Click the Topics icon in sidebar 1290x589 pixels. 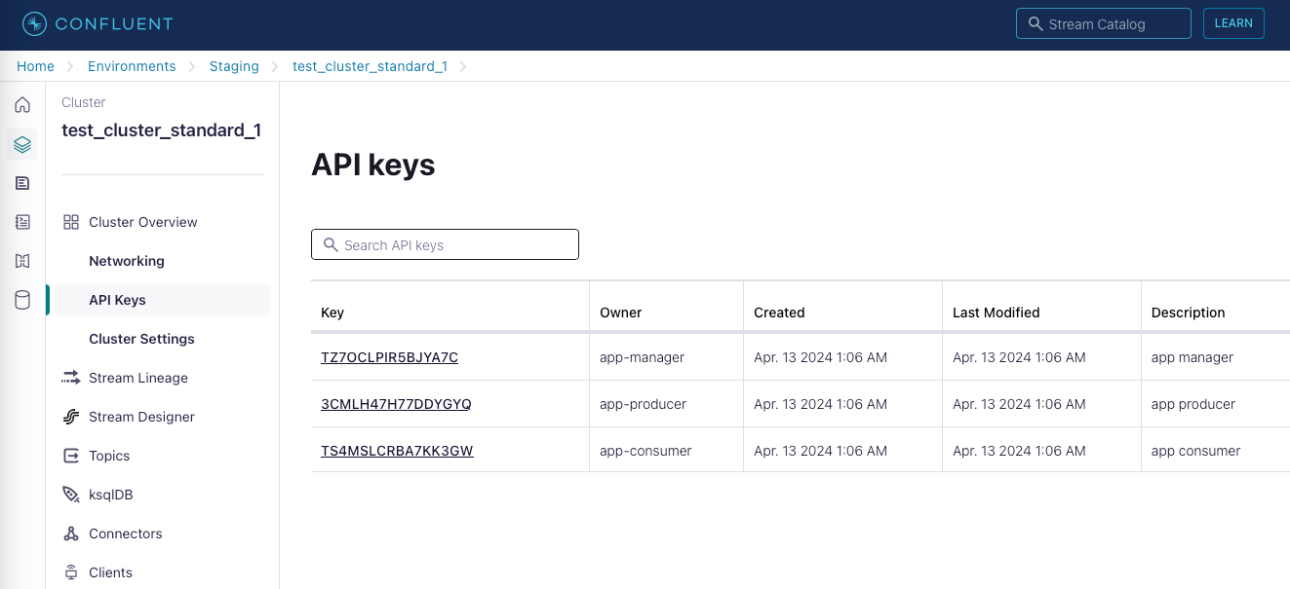click(71, 456)
